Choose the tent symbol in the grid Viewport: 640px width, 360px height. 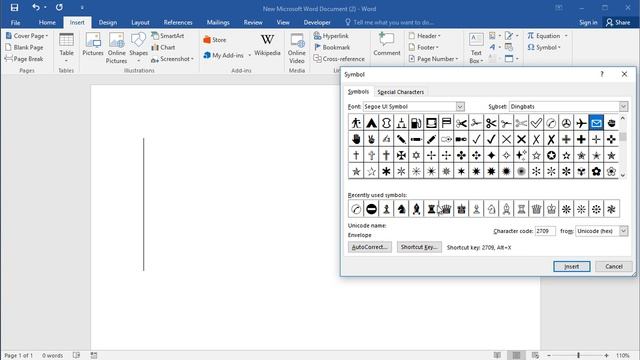pyautogui.click(x=371, y=122)
